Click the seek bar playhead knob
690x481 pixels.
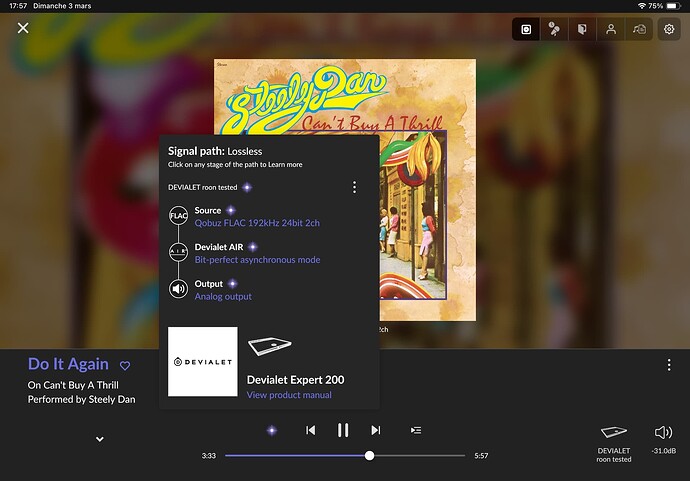[370, 455]
